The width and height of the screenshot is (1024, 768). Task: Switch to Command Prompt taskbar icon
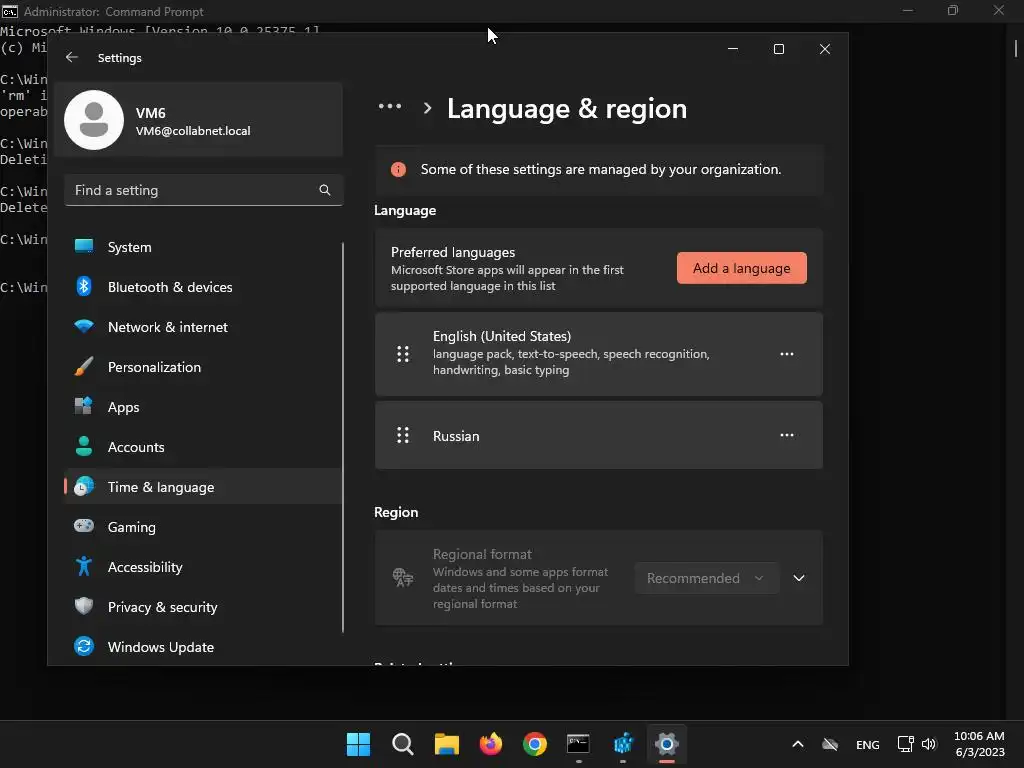579,744
